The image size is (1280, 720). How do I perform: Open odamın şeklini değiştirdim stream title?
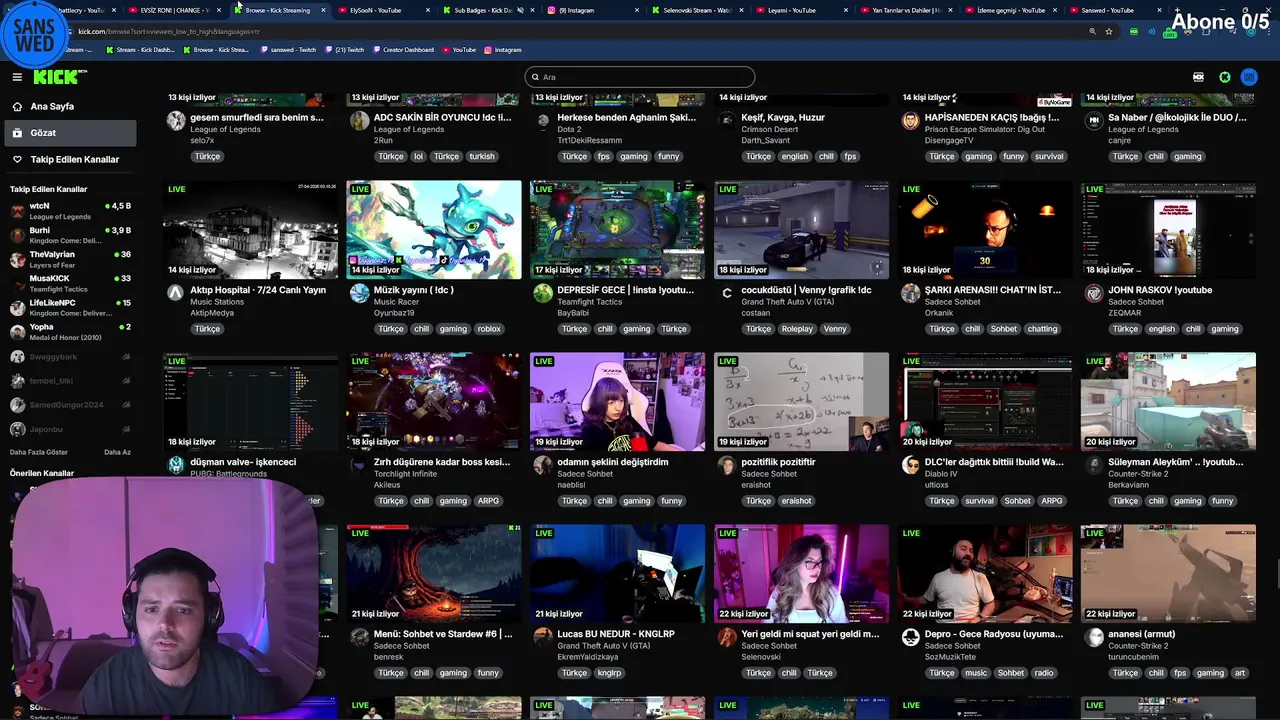tap(613, 462)
